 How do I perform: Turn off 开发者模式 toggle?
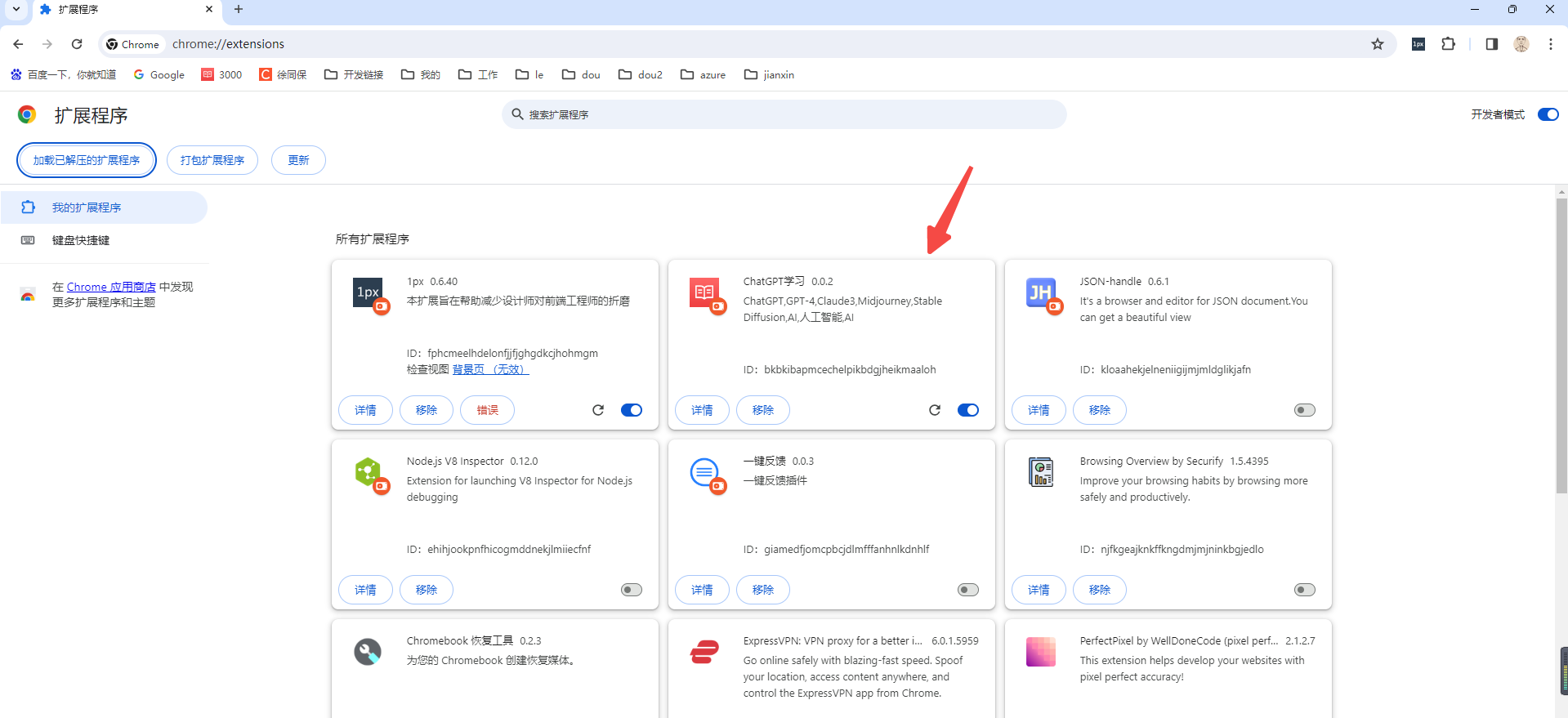click(1548, 114)
